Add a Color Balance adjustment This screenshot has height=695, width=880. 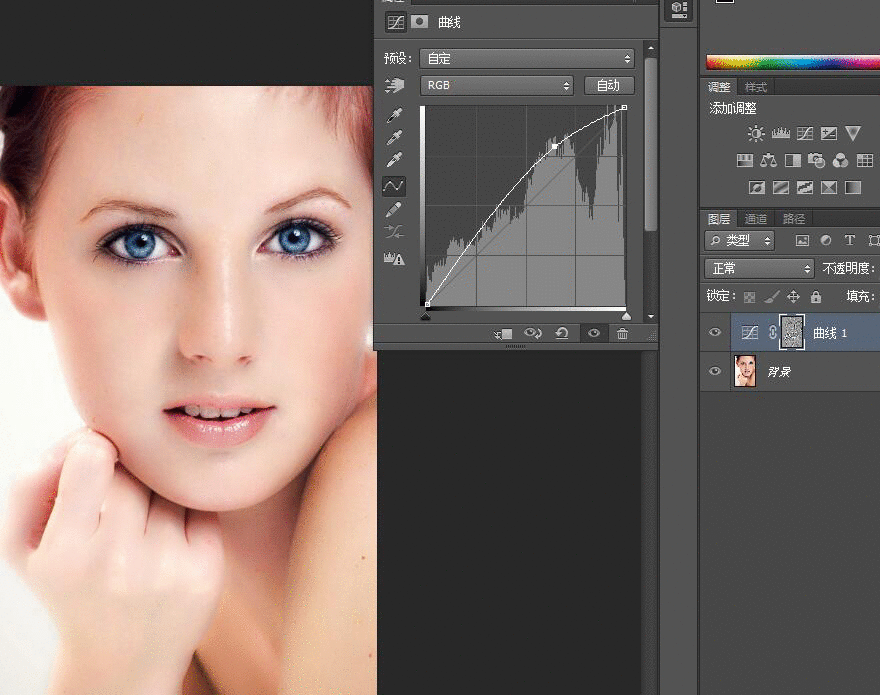point(768,160)
